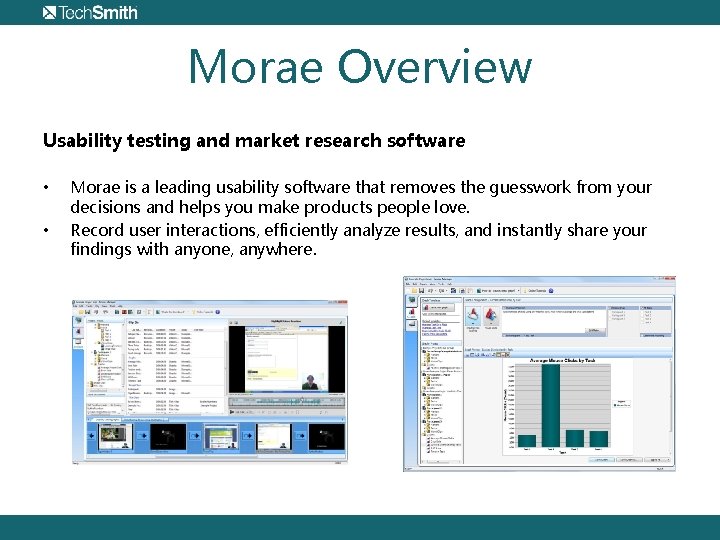This screenshot has width=720, height=540.
Task: Select the top monitor icon tab in right window sidebar
Action: tap(412, 300)
